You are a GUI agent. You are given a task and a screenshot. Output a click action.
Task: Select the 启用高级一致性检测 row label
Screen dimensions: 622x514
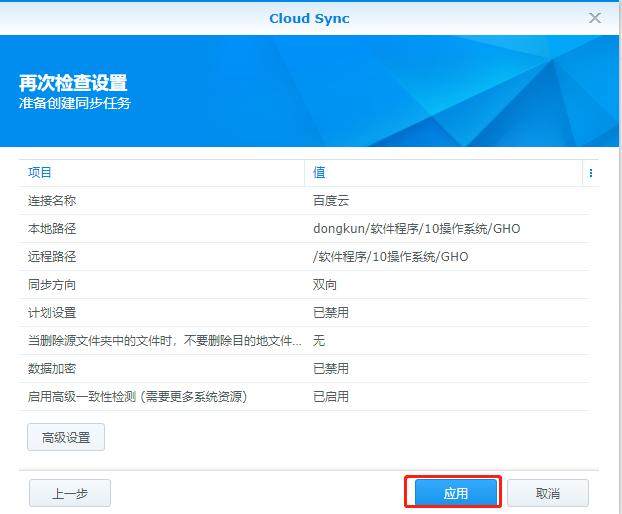[x=137, y=396]
